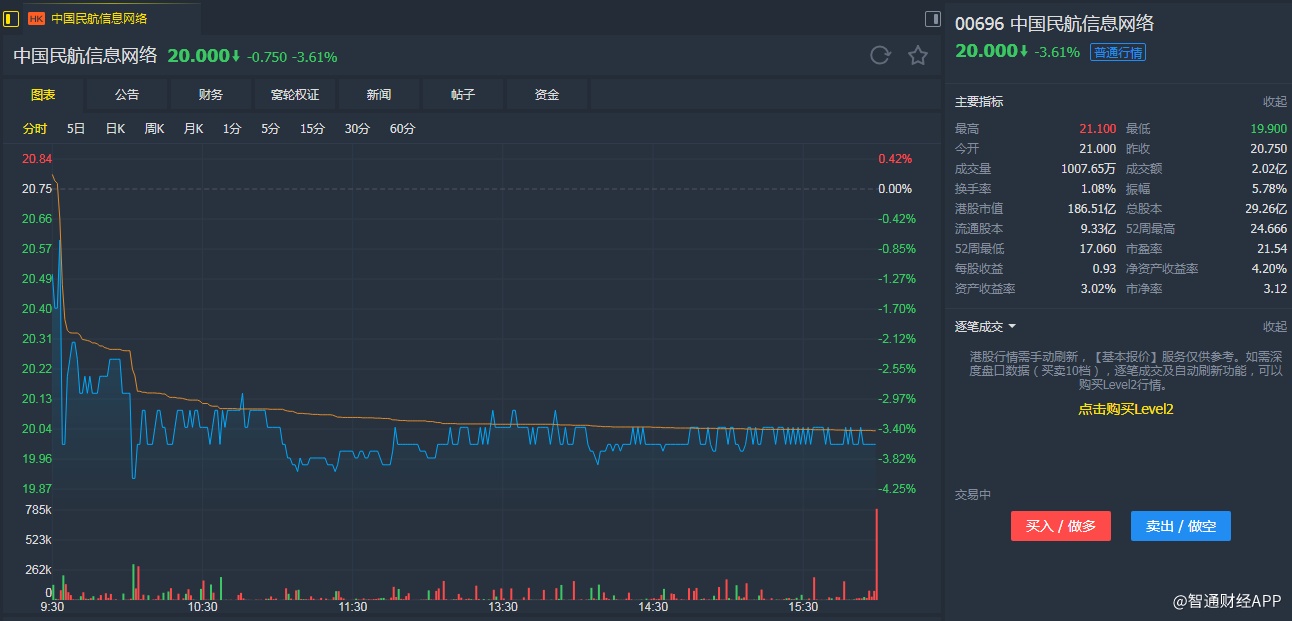This screenshot has height=621, width=1292.
Task: Click the 昨收 value 20.750
Action: pyautogui.click(x=1268, y=149)
